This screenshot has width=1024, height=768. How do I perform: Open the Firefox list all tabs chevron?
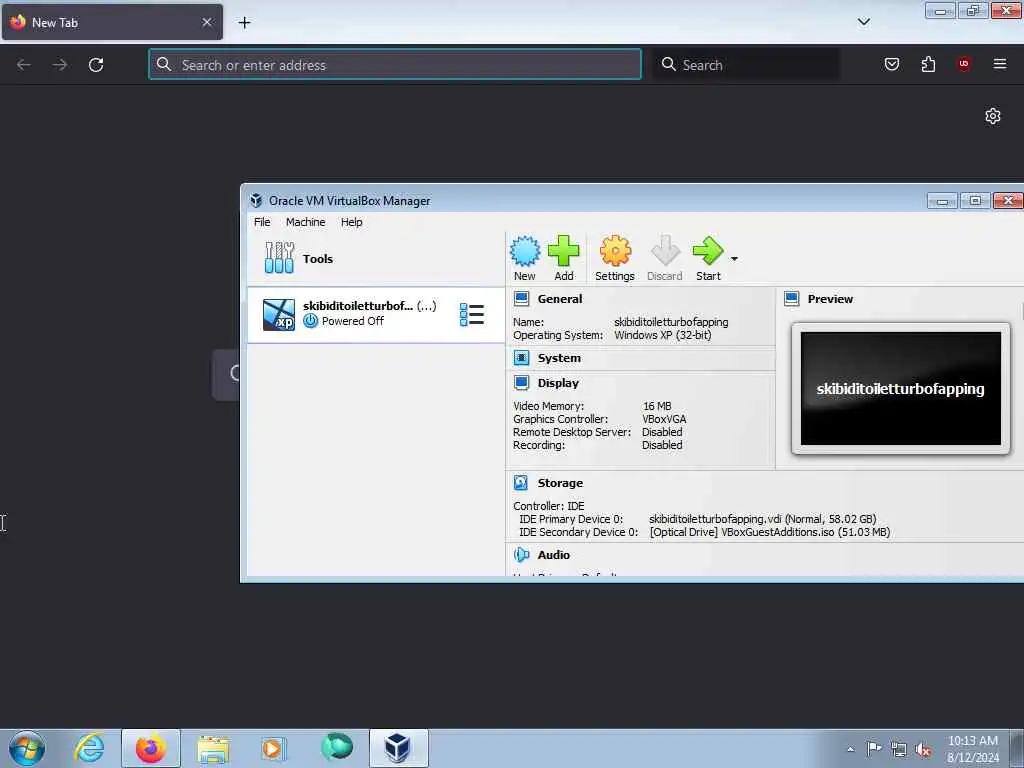point(863,22)
